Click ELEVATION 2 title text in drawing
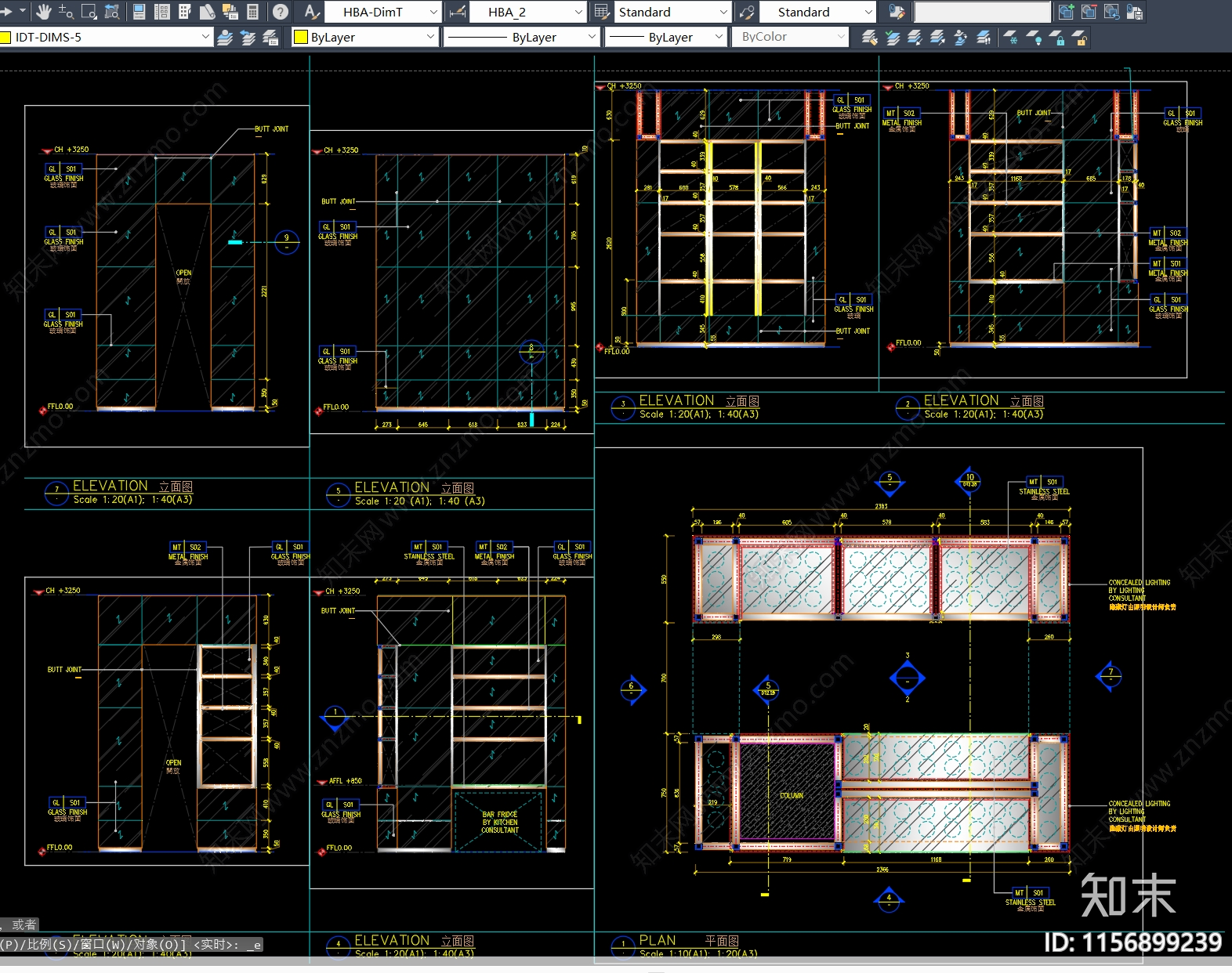Image resolution: width=1232 pixels, height=973 pixels. point(984,401)
